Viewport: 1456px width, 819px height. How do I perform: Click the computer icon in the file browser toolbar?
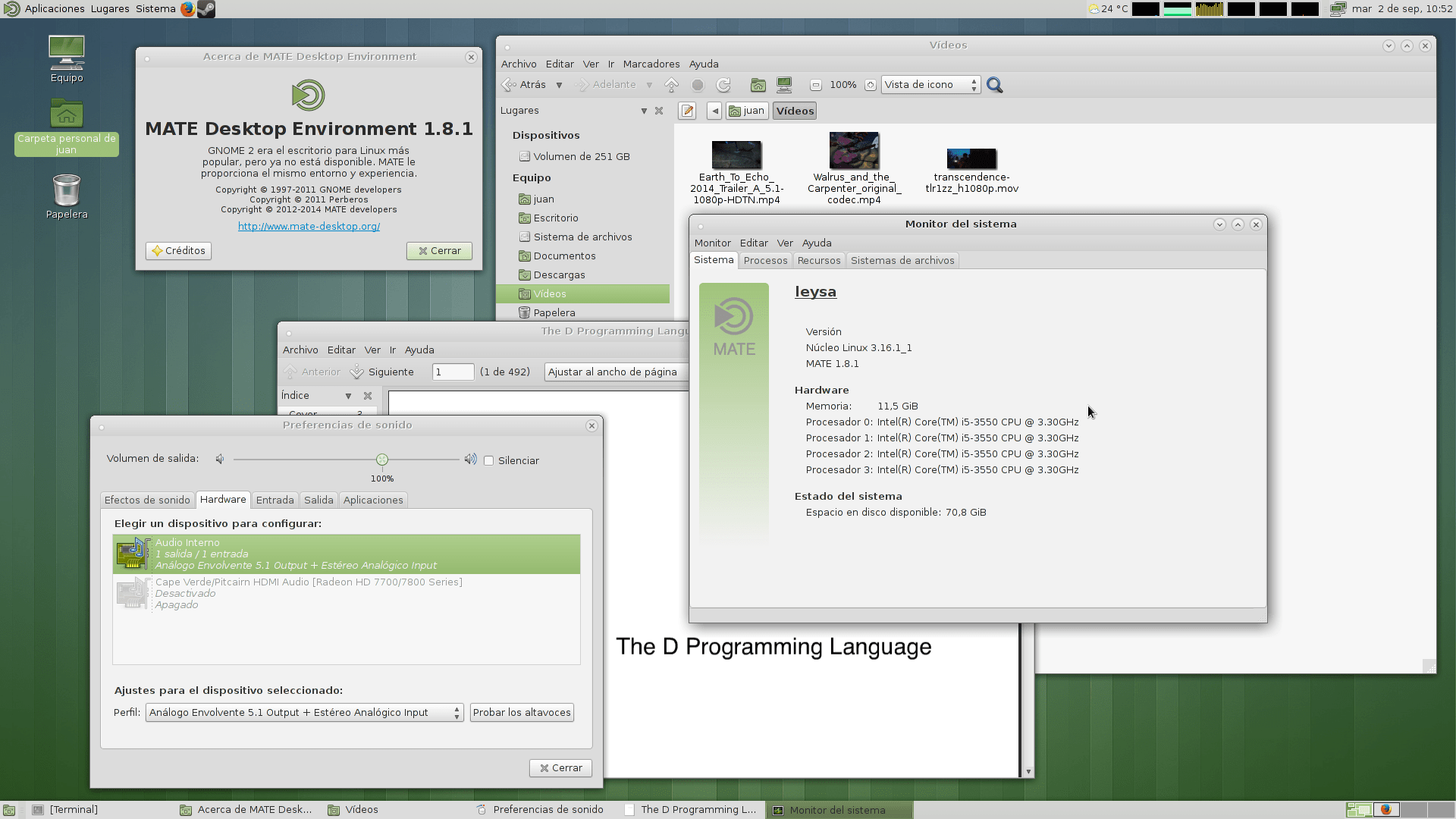[x=784, y=85]
